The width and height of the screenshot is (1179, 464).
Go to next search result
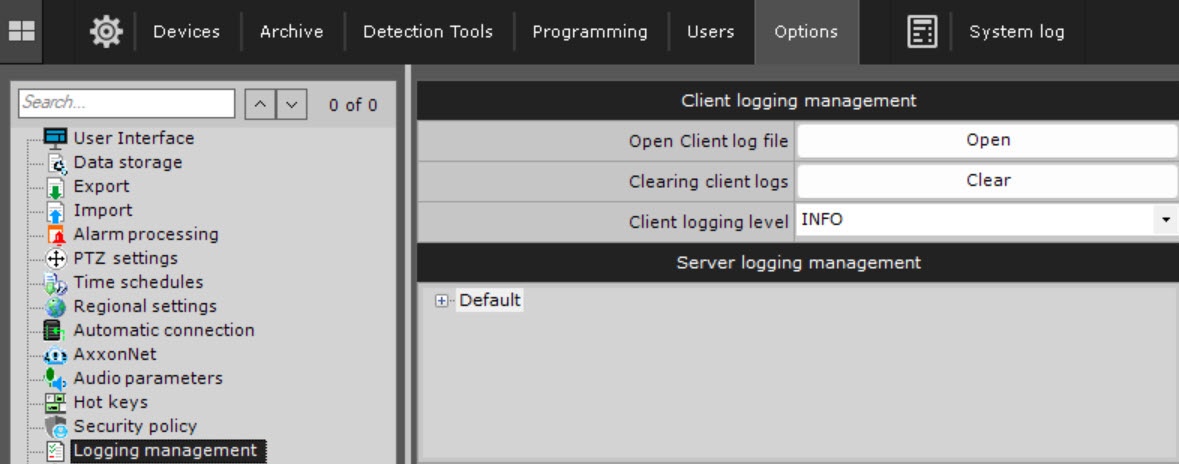(x=292, y=105)
